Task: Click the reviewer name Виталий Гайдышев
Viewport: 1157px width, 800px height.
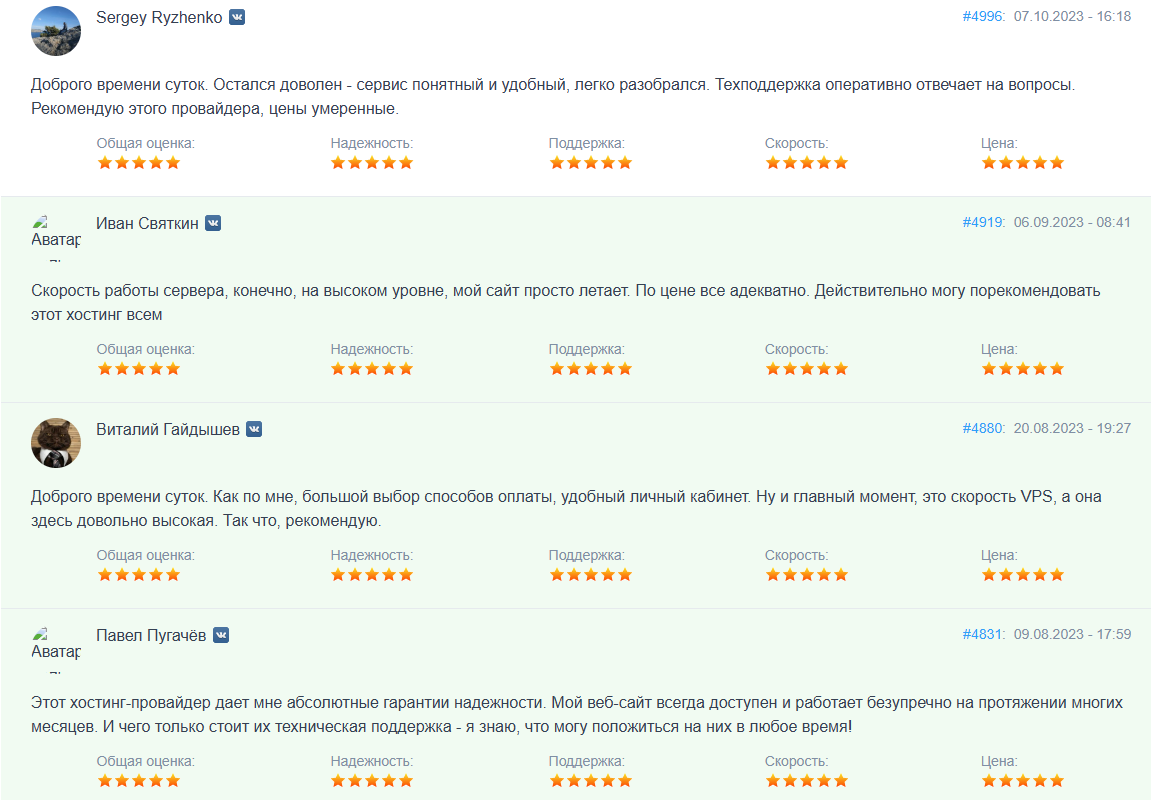Action: pos(168,429)
